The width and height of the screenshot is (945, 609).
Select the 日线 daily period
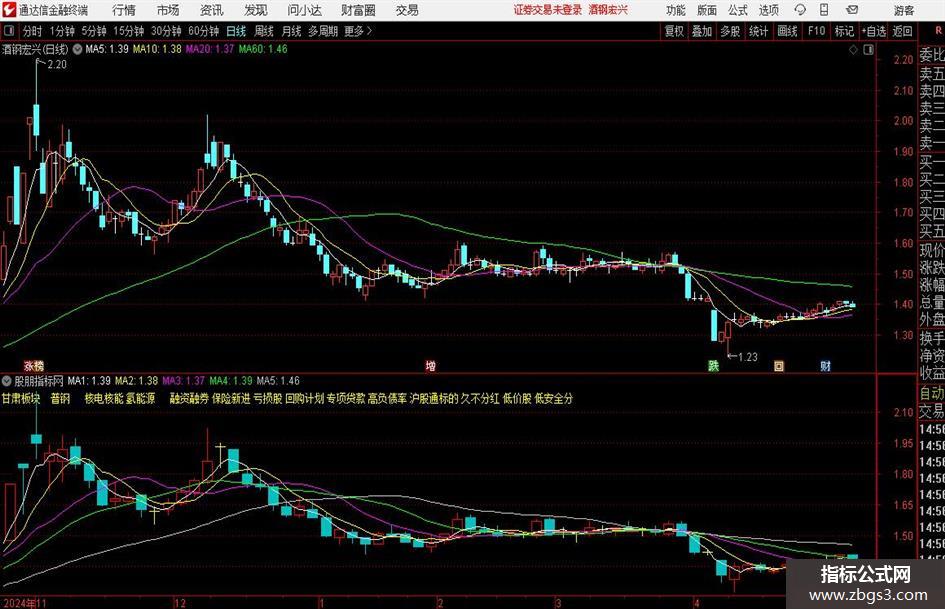pos(236,31)
